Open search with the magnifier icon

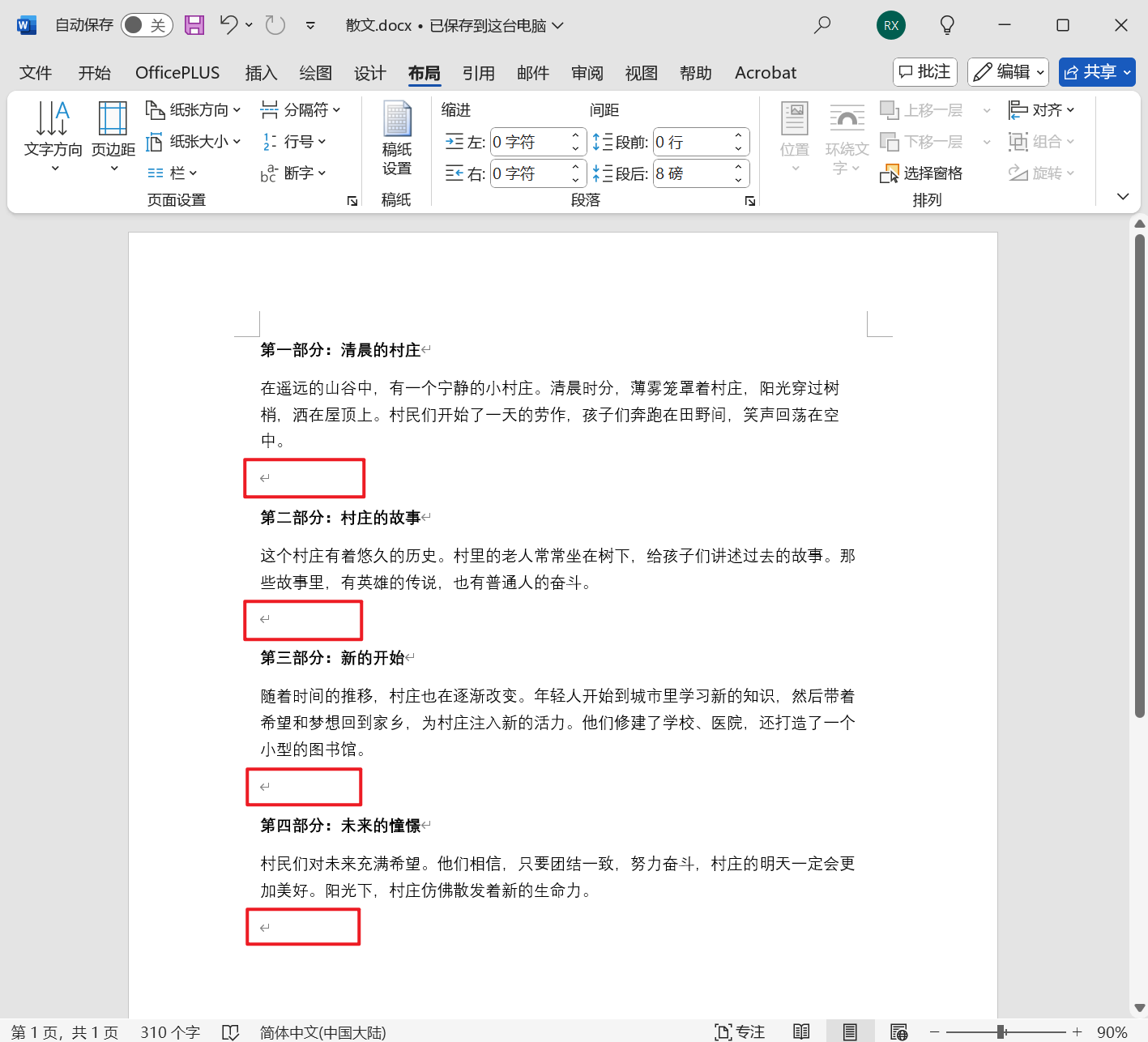point(822,25)
